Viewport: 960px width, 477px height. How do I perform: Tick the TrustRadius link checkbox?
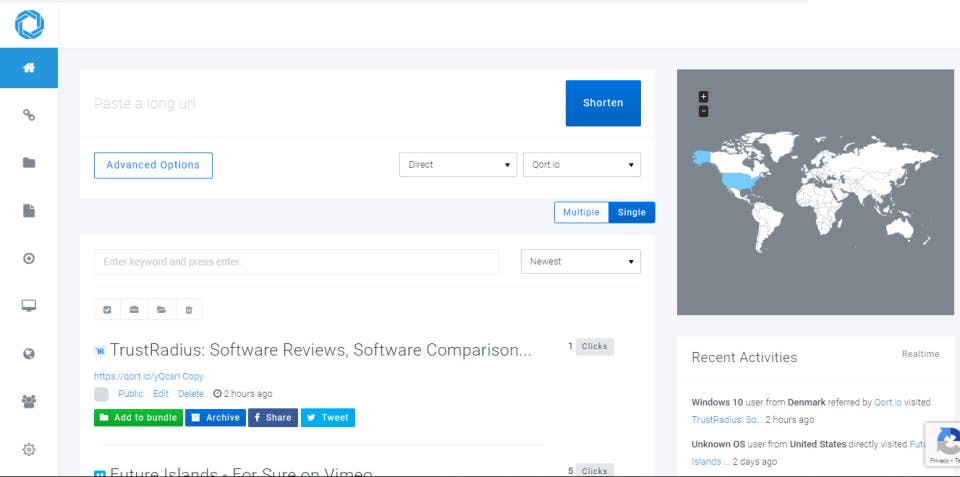[x=101, y=394]
